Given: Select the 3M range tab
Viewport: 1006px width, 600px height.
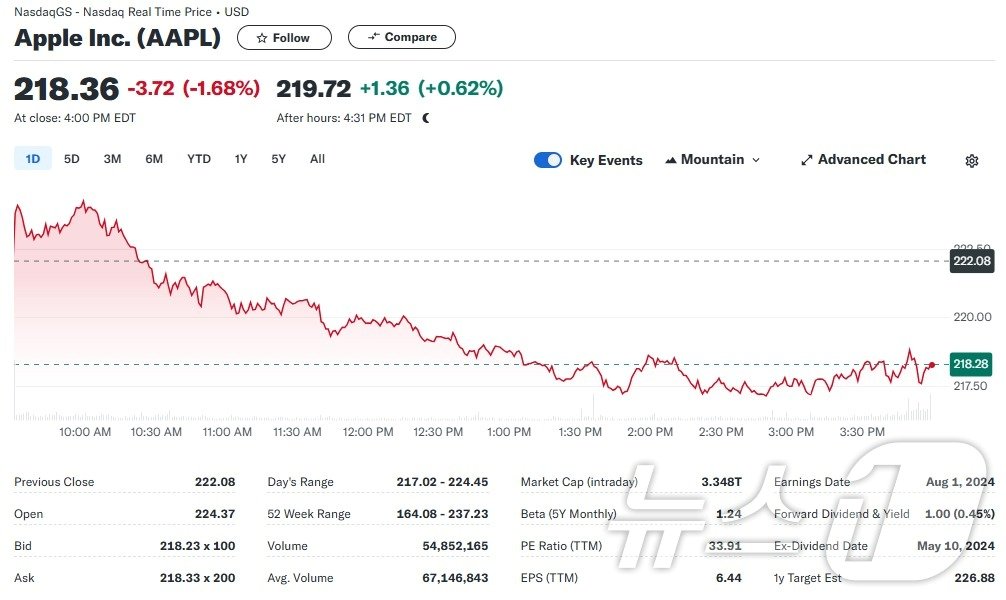Looking at the screenshot, I should point(112,159).
